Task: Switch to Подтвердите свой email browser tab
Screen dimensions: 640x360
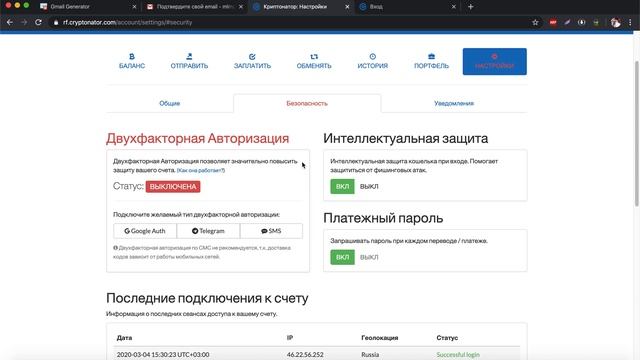Action: [x=194, y=7]
